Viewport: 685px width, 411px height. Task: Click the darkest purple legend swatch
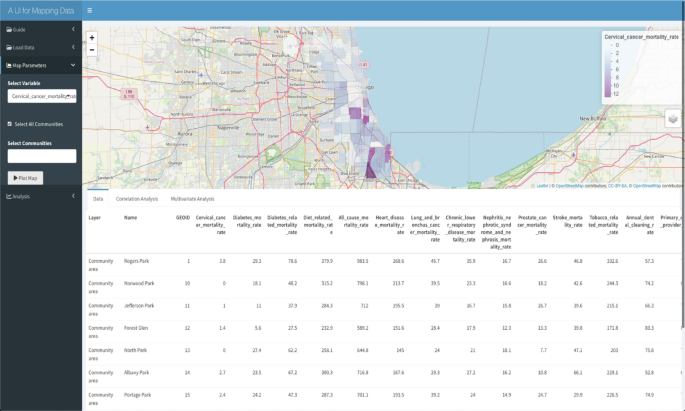point(607,94)
